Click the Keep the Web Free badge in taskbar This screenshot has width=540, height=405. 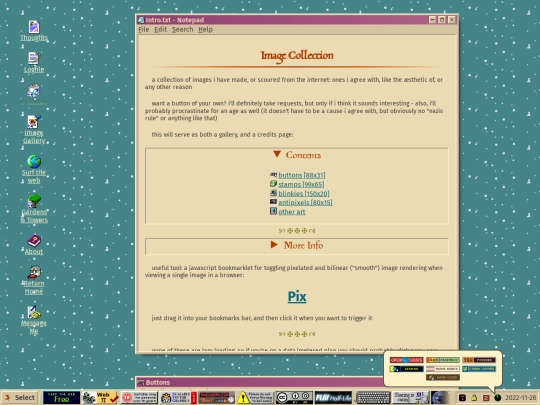[x=61, y=397]
